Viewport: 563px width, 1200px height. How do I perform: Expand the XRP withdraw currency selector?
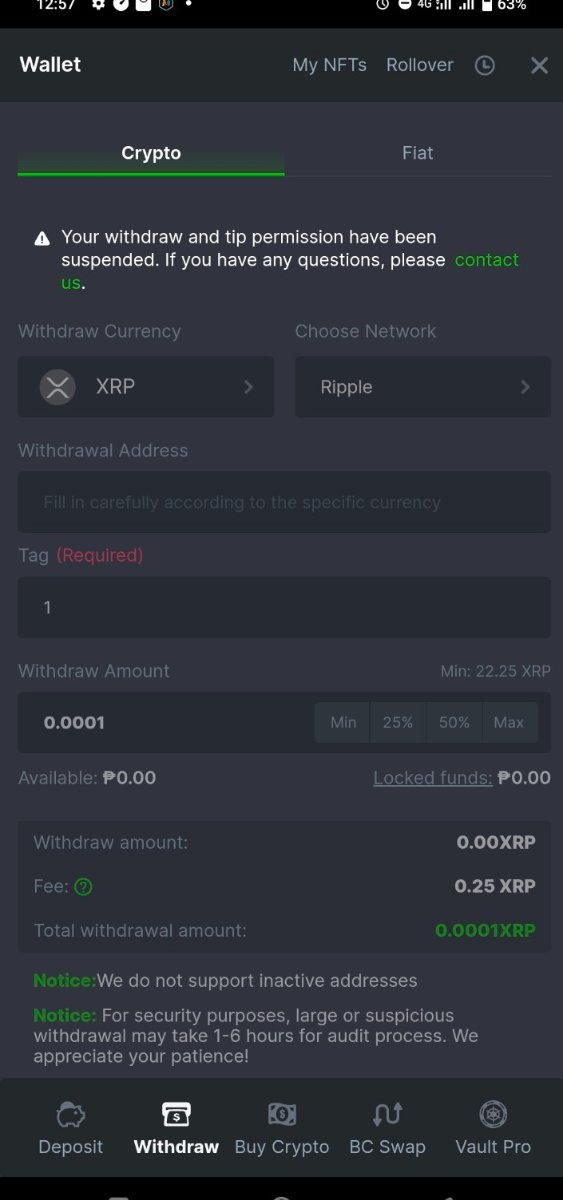click(146, 387)
